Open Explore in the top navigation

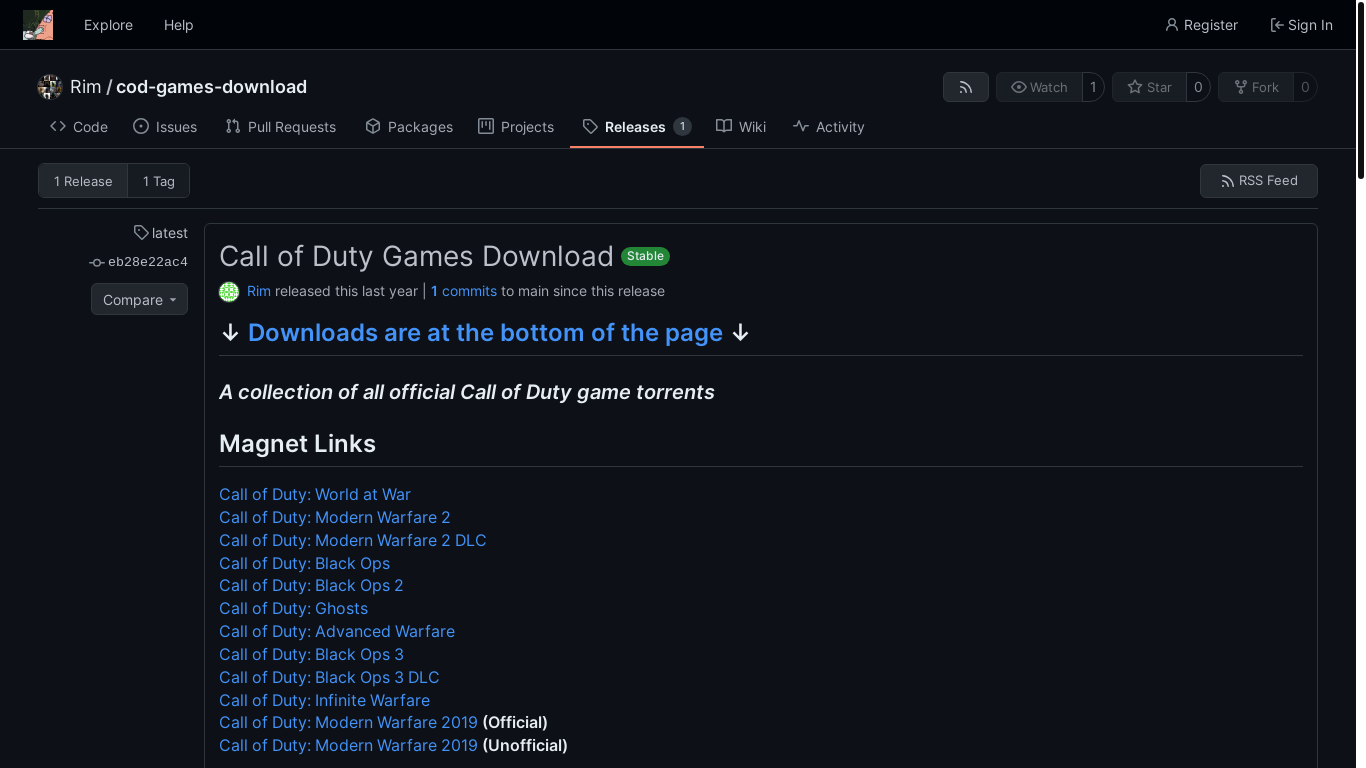point(108,25)
